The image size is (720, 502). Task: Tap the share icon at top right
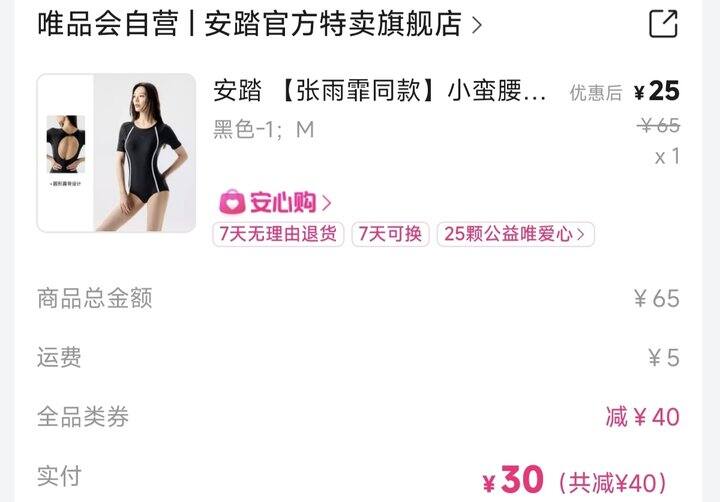point(663,23)
